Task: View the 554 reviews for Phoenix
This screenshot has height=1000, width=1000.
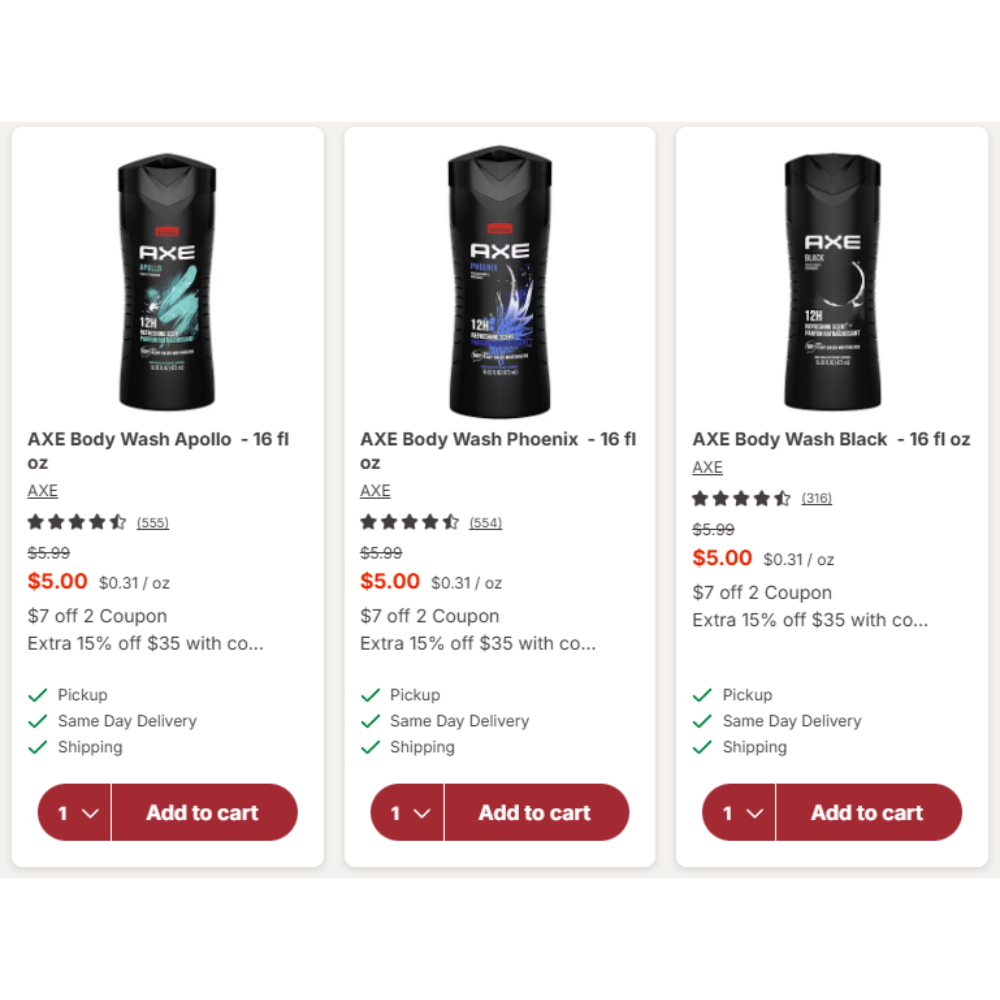Action: tap(485, 523)
